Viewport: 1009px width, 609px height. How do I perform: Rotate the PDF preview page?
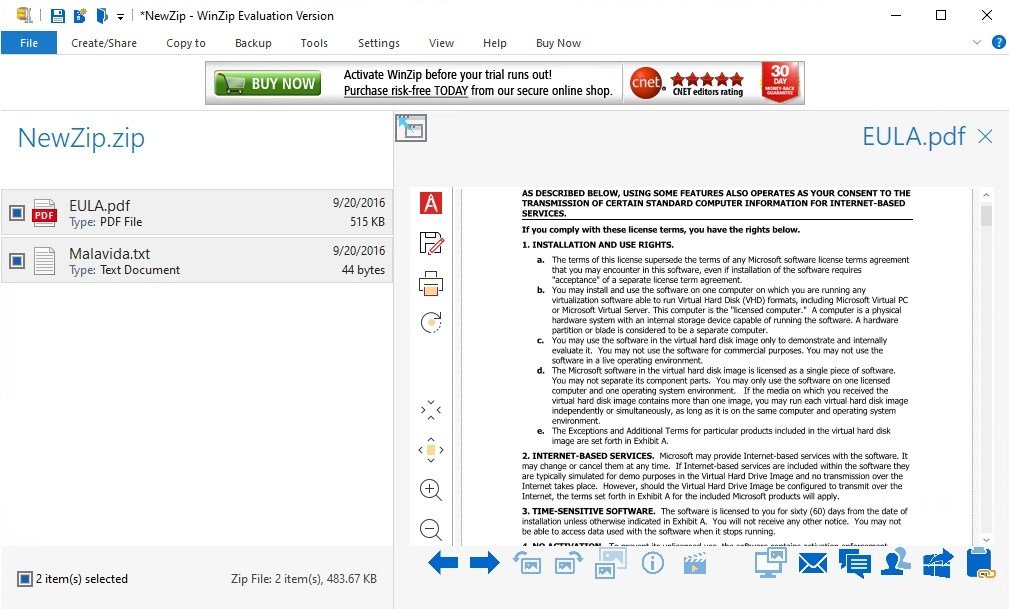(x=431, y=323)
